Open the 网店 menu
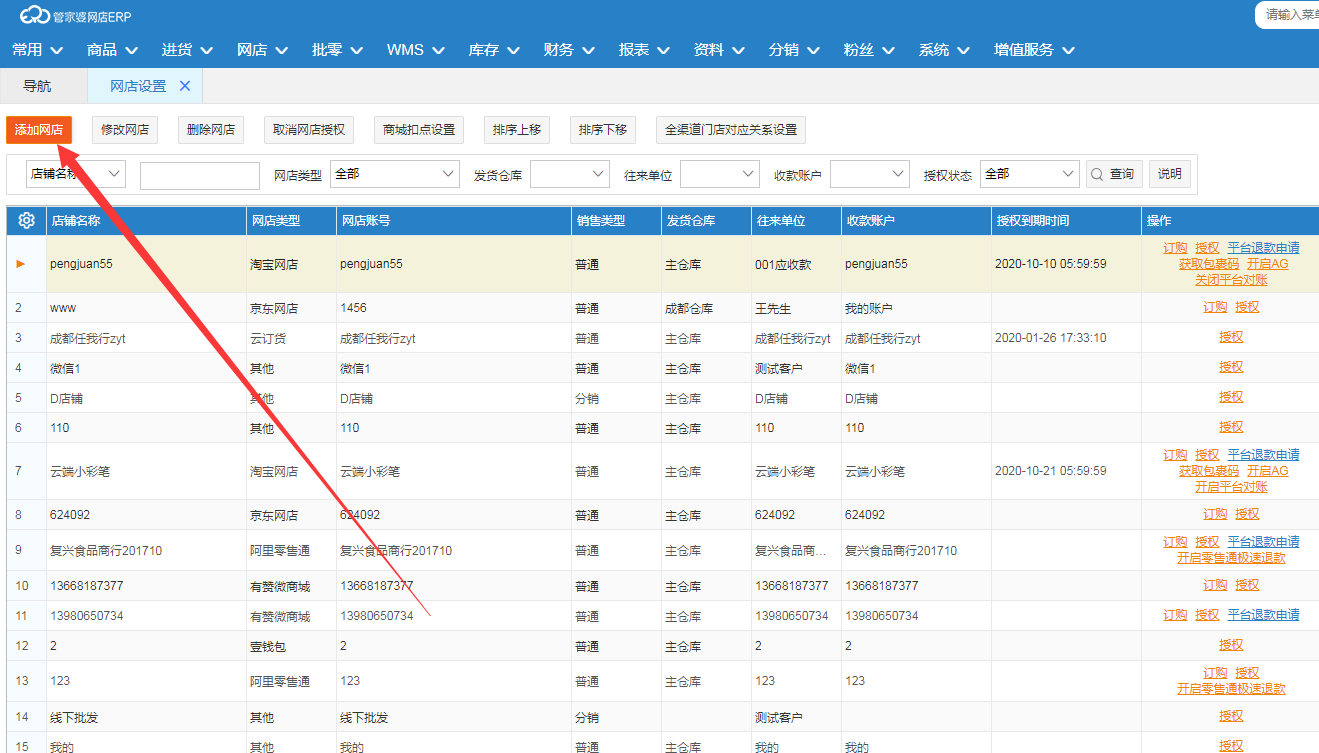The image size is (1319, 753). coord(263,50)
